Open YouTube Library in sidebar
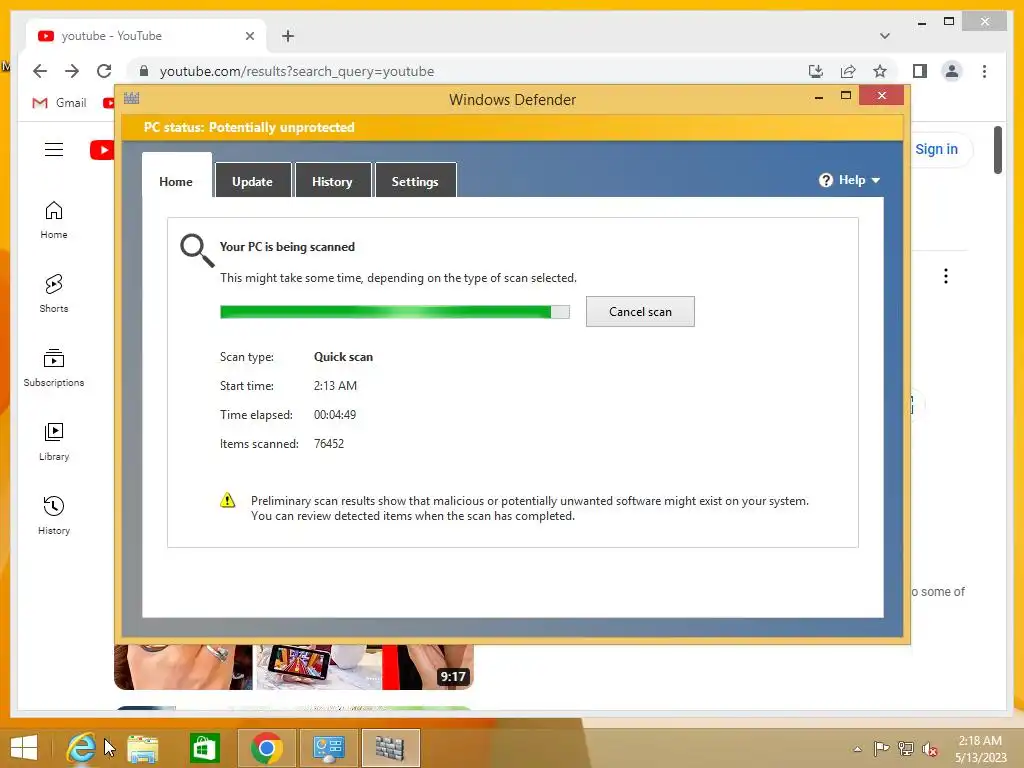Screen dimensions: 1024x768 point(54,442)
